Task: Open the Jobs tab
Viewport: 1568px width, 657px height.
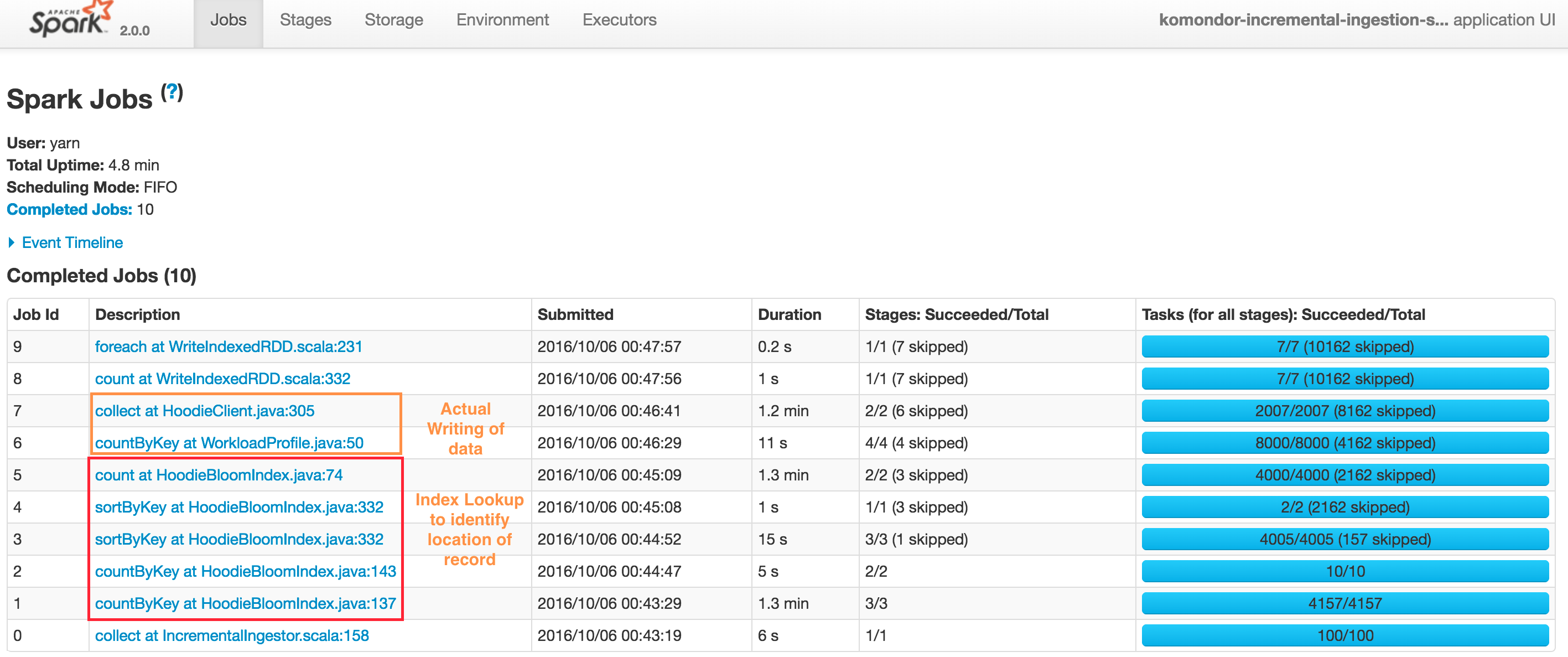Action: (229, 20)
